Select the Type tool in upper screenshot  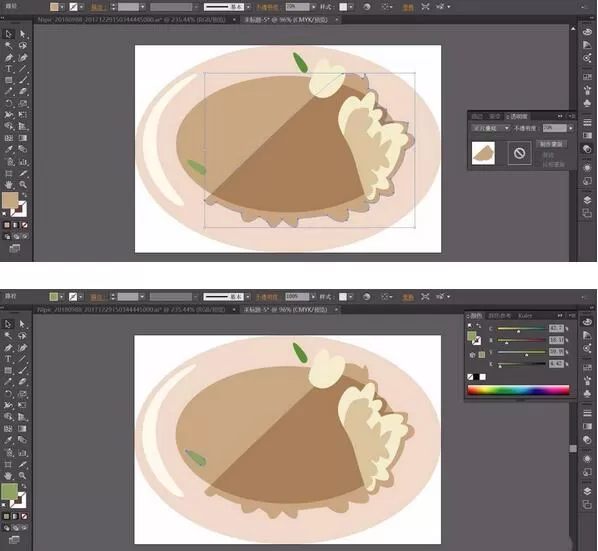point(8,69)
